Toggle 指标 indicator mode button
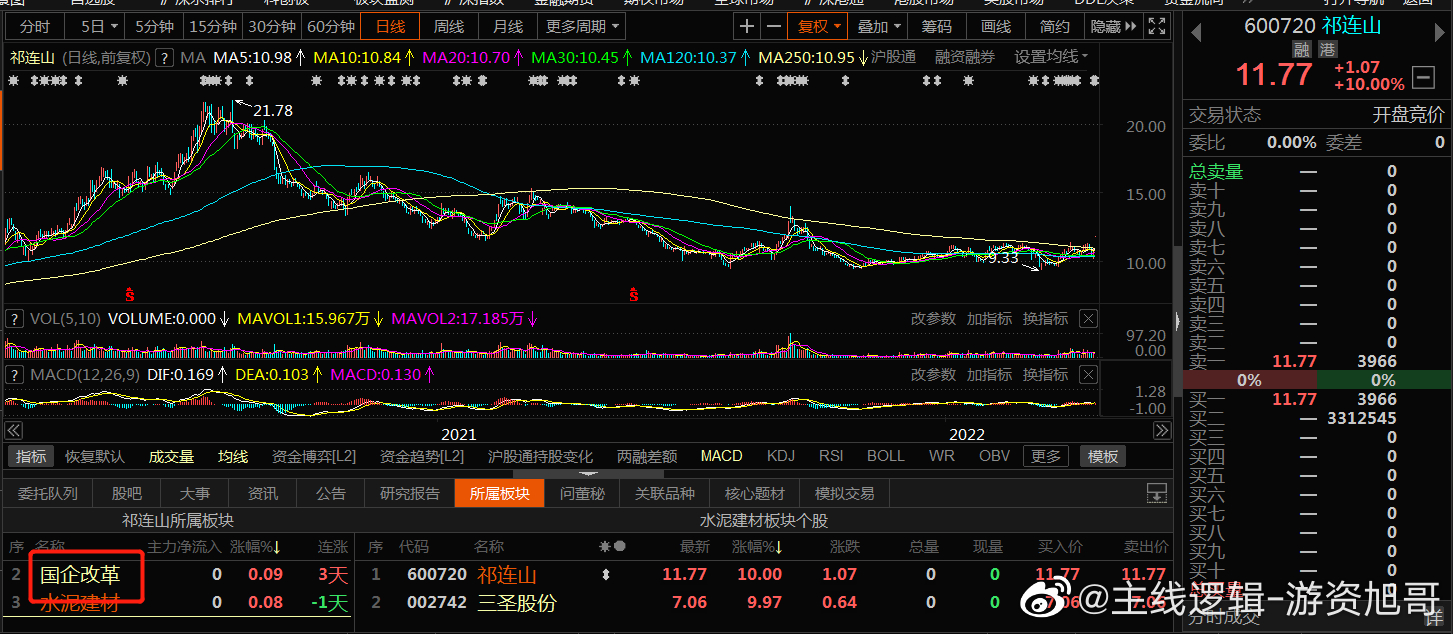 31,456
